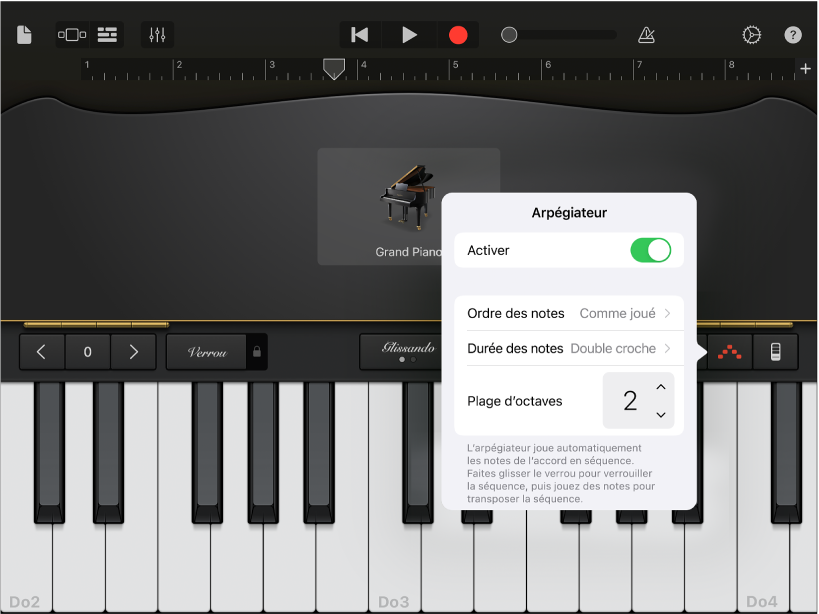Select the Grand Piano instrument thumbnail
819x614 pixels.
[x=408, y=206]
